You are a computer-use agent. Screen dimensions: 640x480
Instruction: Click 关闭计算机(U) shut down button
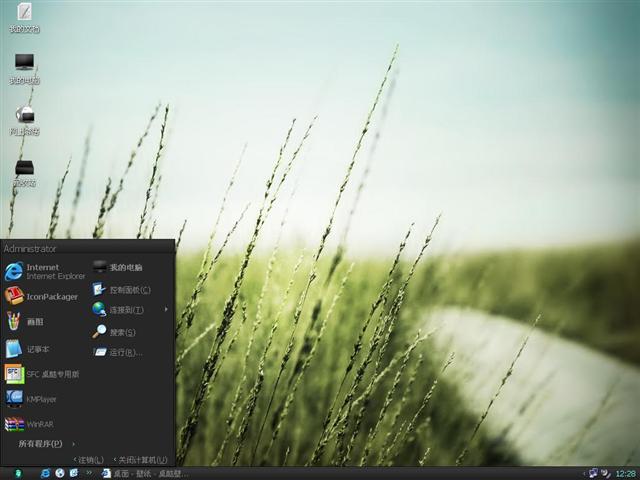[x=140, y=460]
